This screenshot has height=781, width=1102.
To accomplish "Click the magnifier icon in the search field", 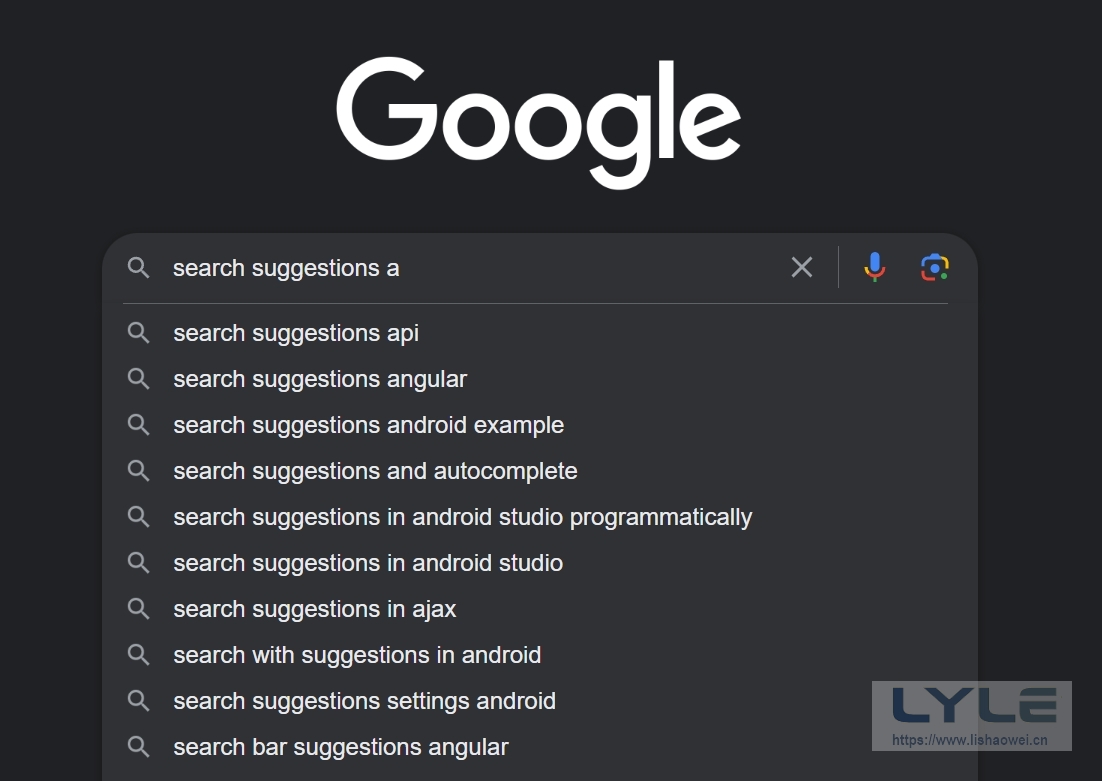I will point(138,267).
